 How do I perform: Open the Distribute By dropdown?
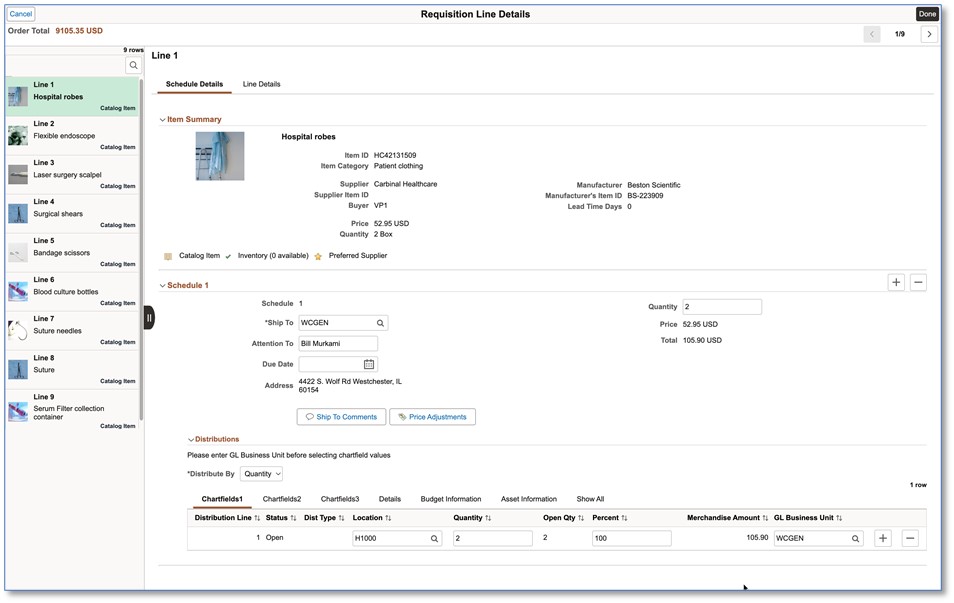pyautogui.click(x=262, y=474)
